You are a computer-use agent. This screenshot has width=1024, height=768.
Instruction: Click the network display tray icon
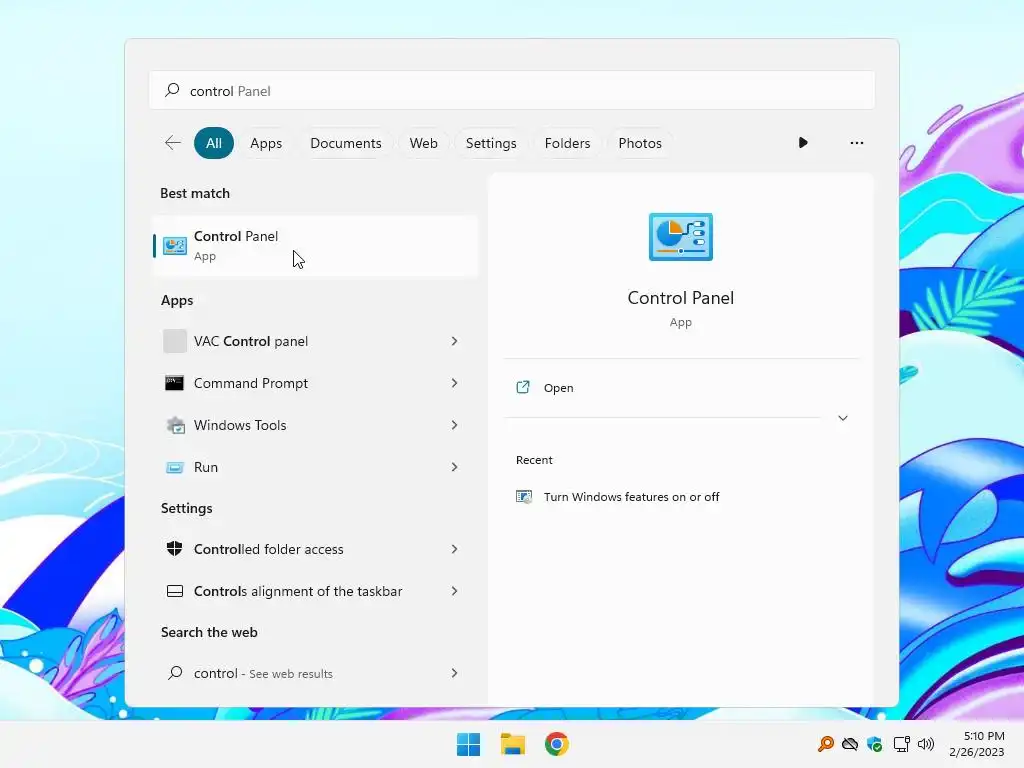(901, 744)
